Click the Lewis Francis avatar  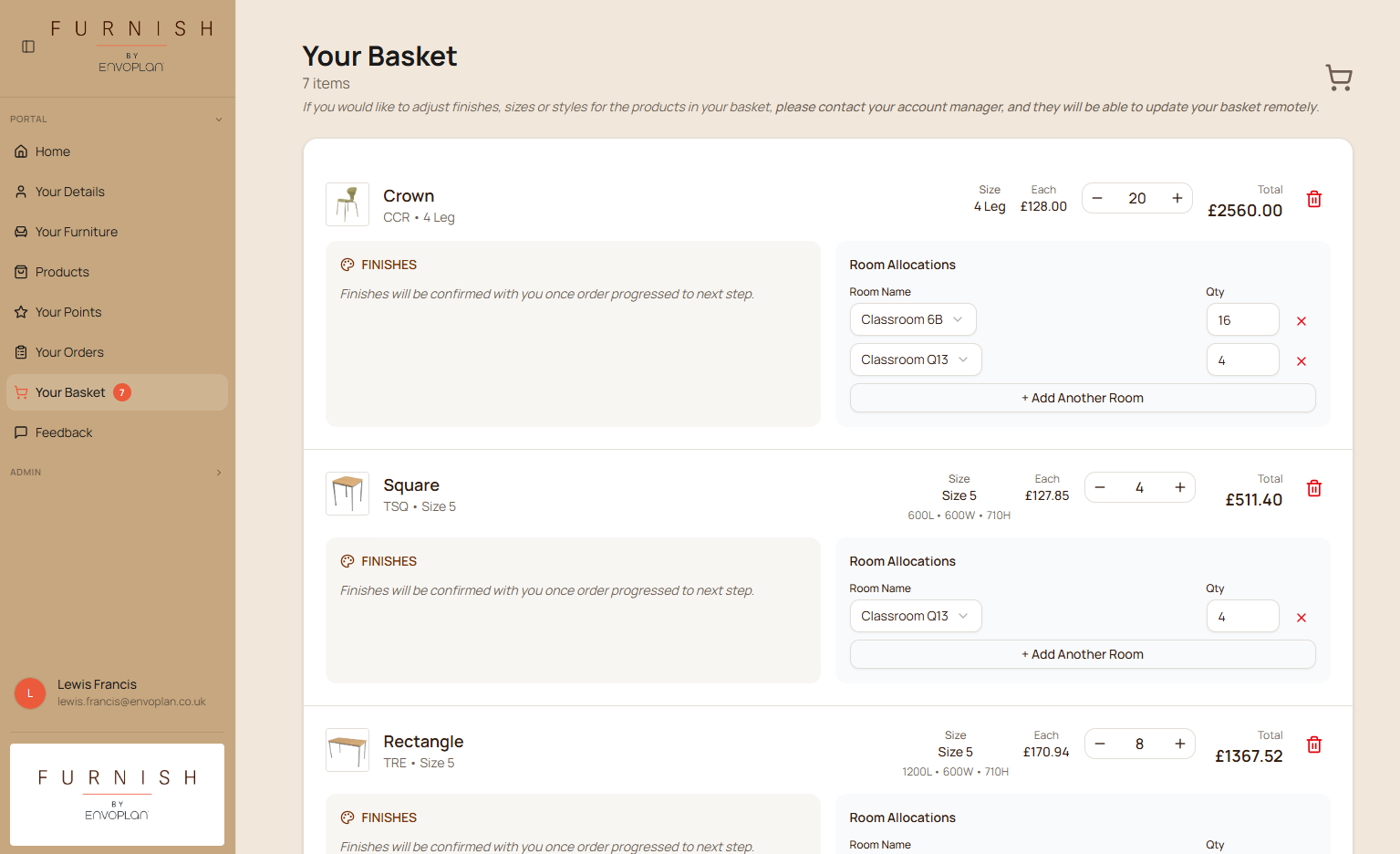(x=30, y=693)
